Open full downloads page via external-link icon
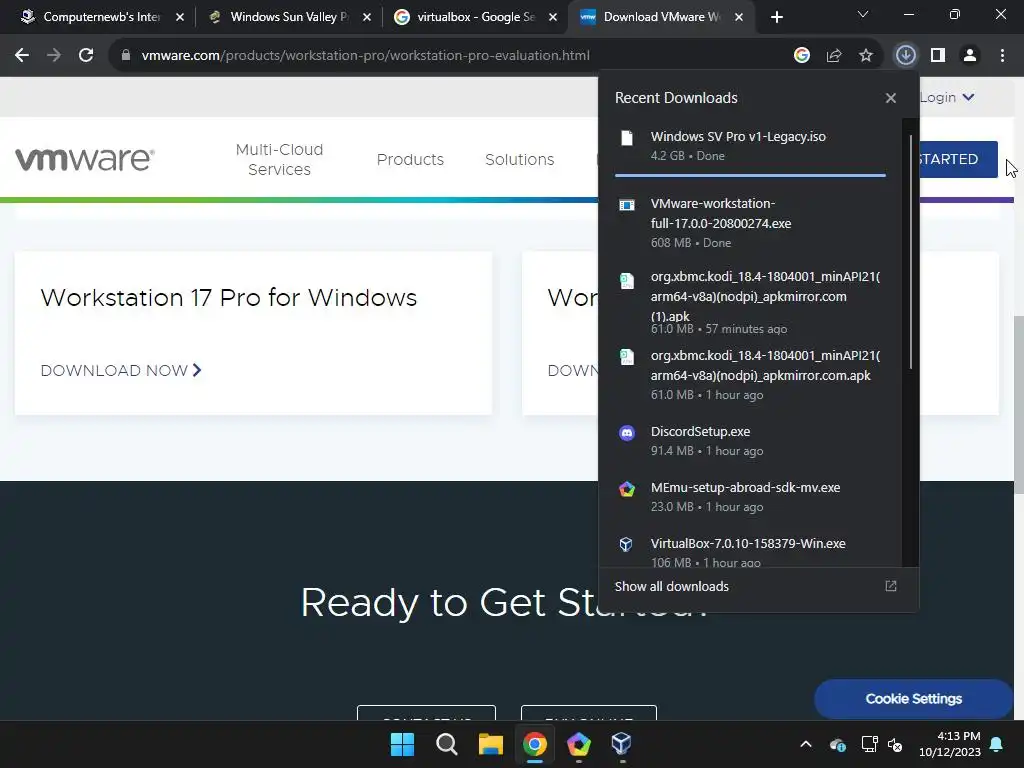Image resolution: width=1024 pixels, height=768 pixels. point(891,586)
